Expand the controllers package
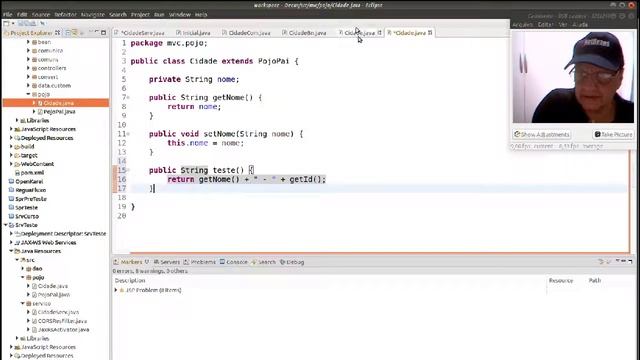Image resolution: width=640 pixels, height=360 pixels. pyautogui.click(x=28, y=68)
